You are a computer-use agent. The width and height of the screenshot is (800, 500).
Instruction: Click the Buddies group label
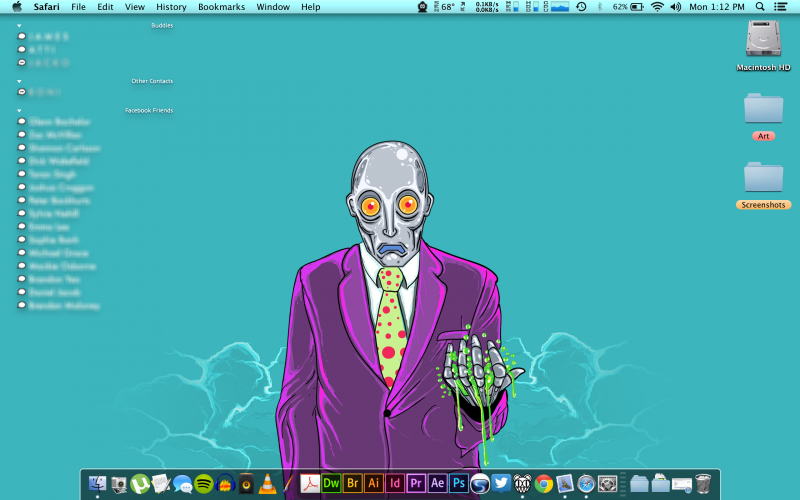coord(162,26)
